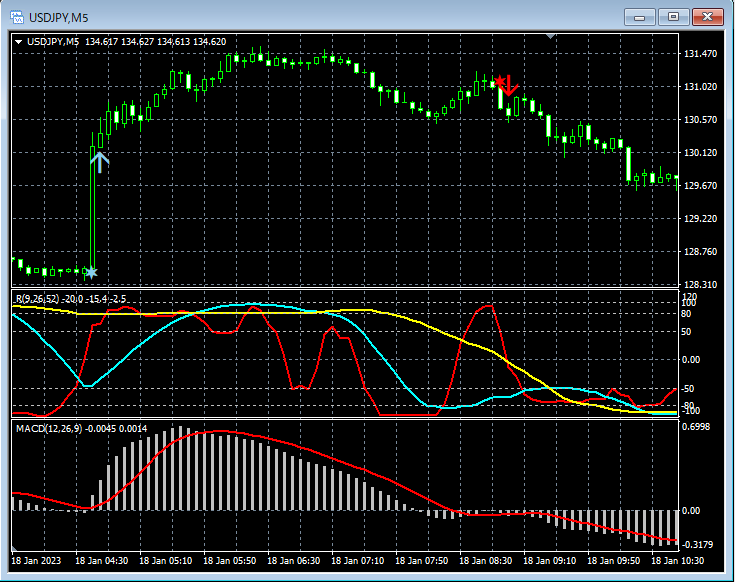This screenshot has height=582, width=736.
Task: Select the red star marker near the peak
Action: [x=498, y=80]
